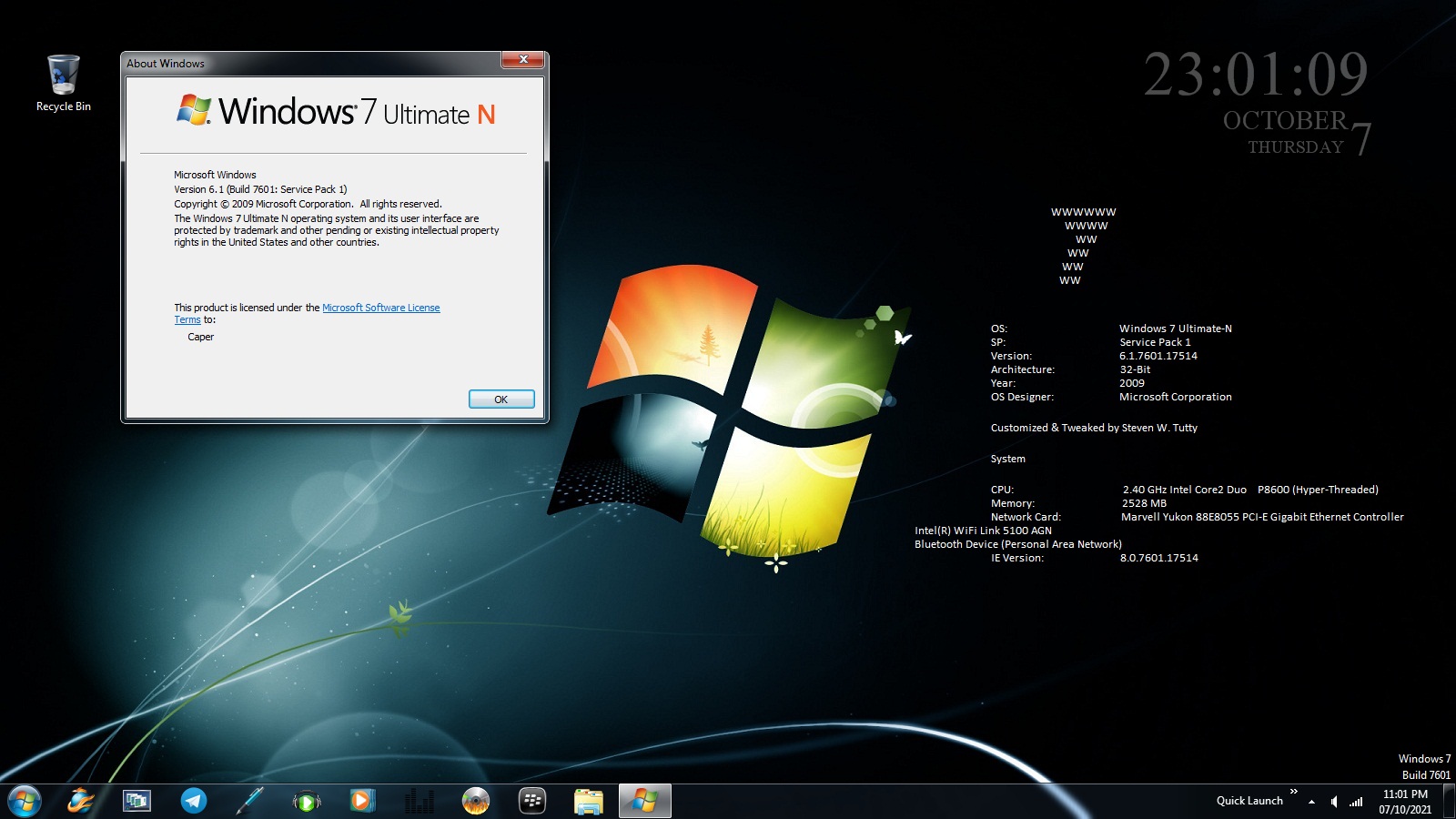The height and width of the screenshot is (819, 1456).
Task: Launch the remote desktop monitors app
Action: [x=136, y=801]
